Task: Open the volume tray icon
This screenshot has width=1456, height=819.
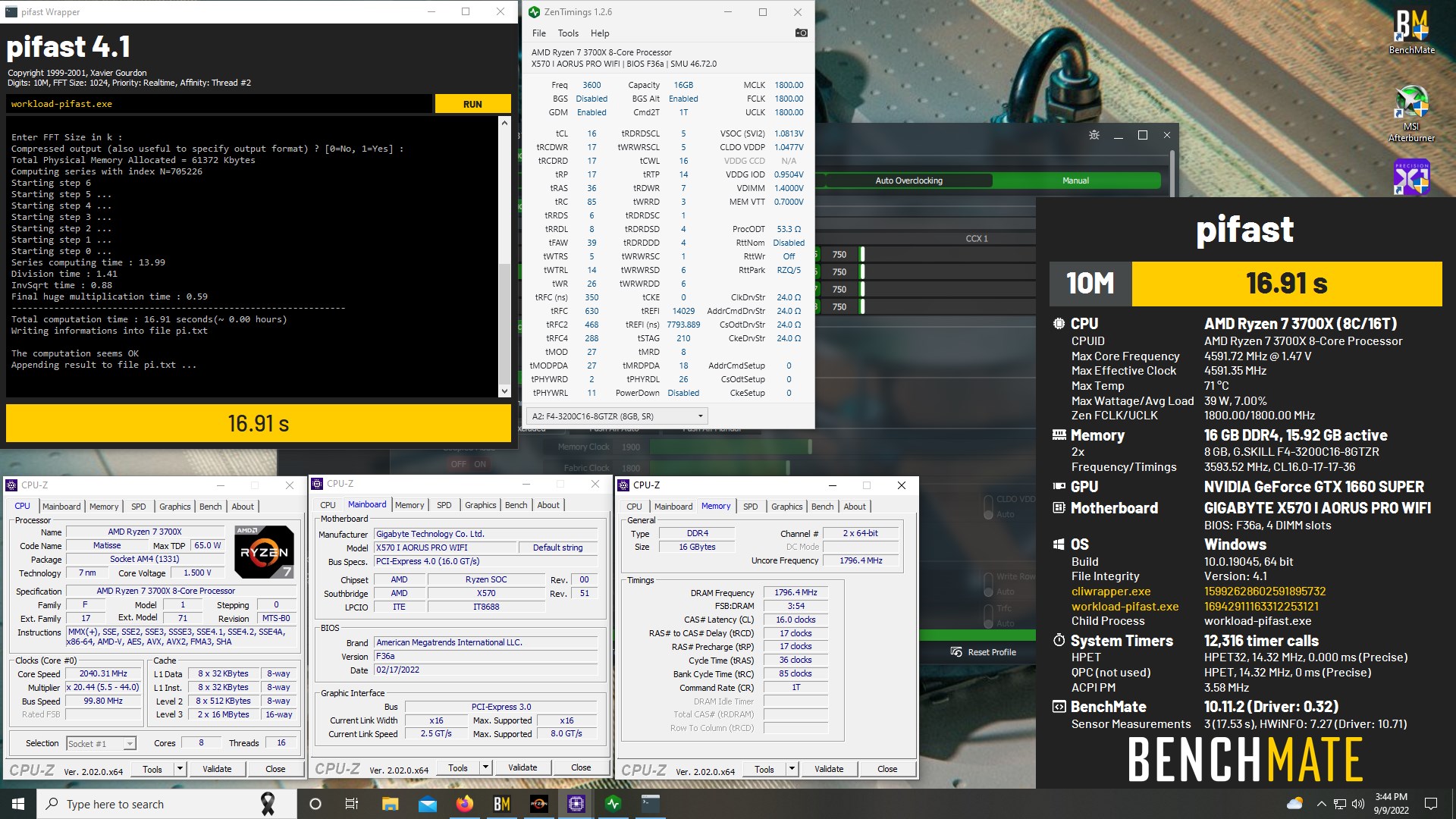Action: pos(1358,804)
